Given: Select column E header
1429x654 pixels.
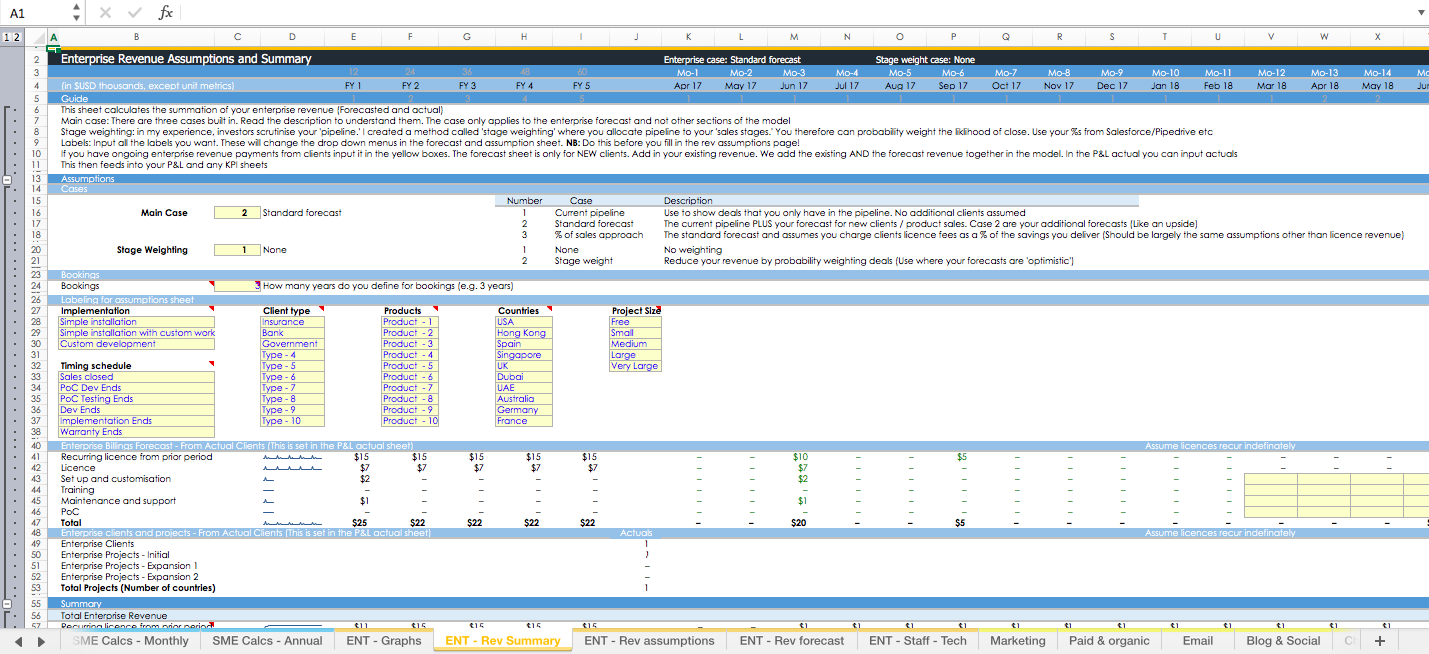Looking at the screenshot, I should click(x=353, y=37).
